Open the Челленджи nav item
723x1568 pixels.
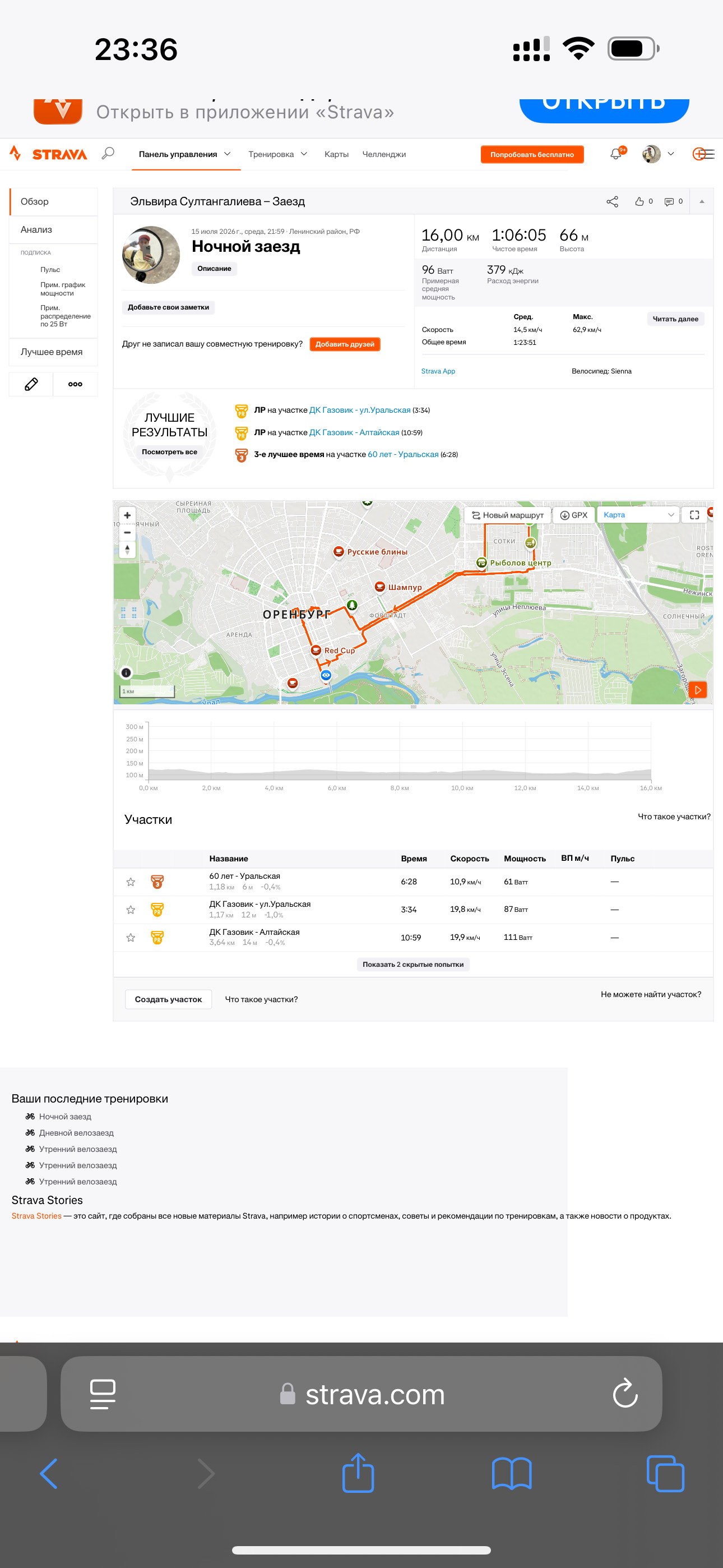pyautogui.click(x=384, y=154)
